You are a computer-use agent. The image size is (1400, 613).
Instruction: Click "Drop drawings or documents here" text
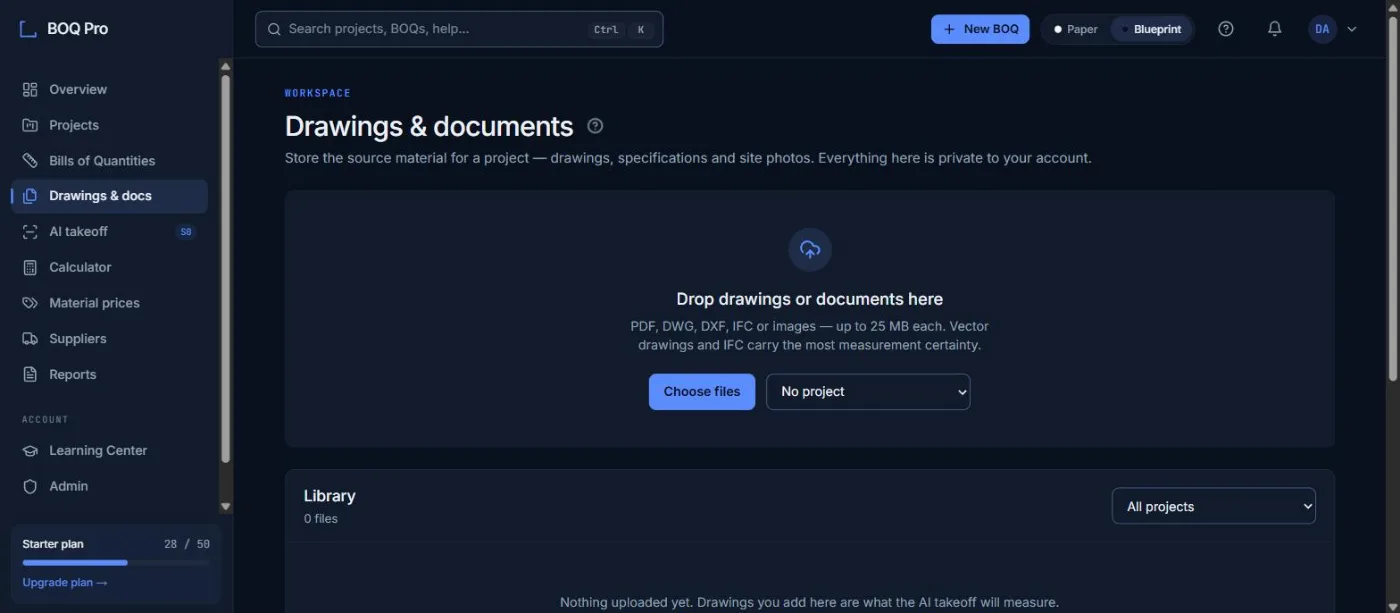point(809,299)
